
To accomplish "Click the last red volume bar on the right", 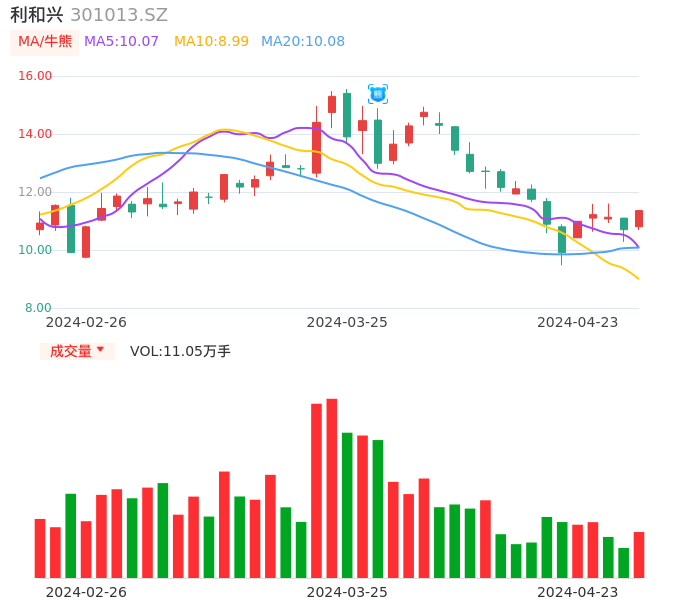I will click(x=639, y=554).
